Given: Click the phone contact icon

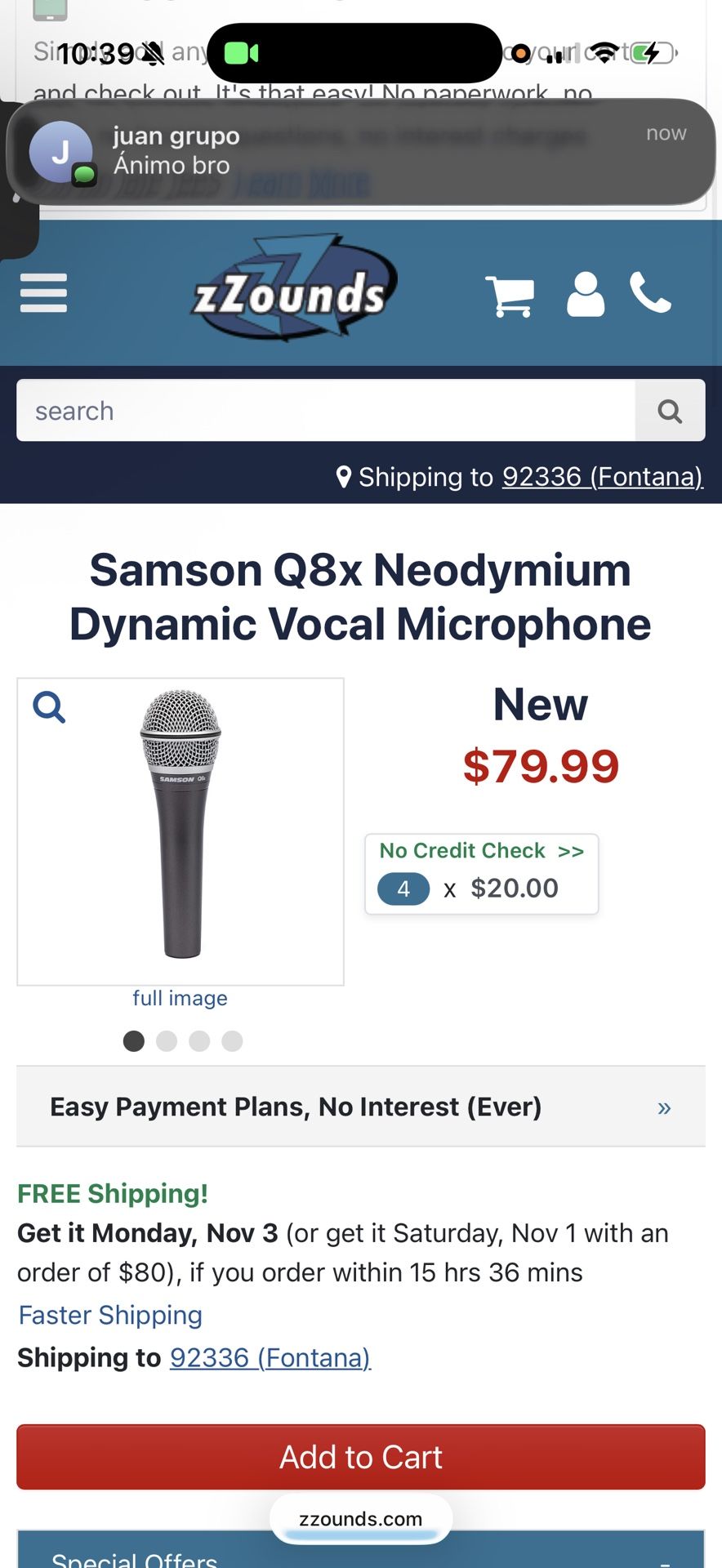Looking at the screenshot, I should (x=651, y=294).
